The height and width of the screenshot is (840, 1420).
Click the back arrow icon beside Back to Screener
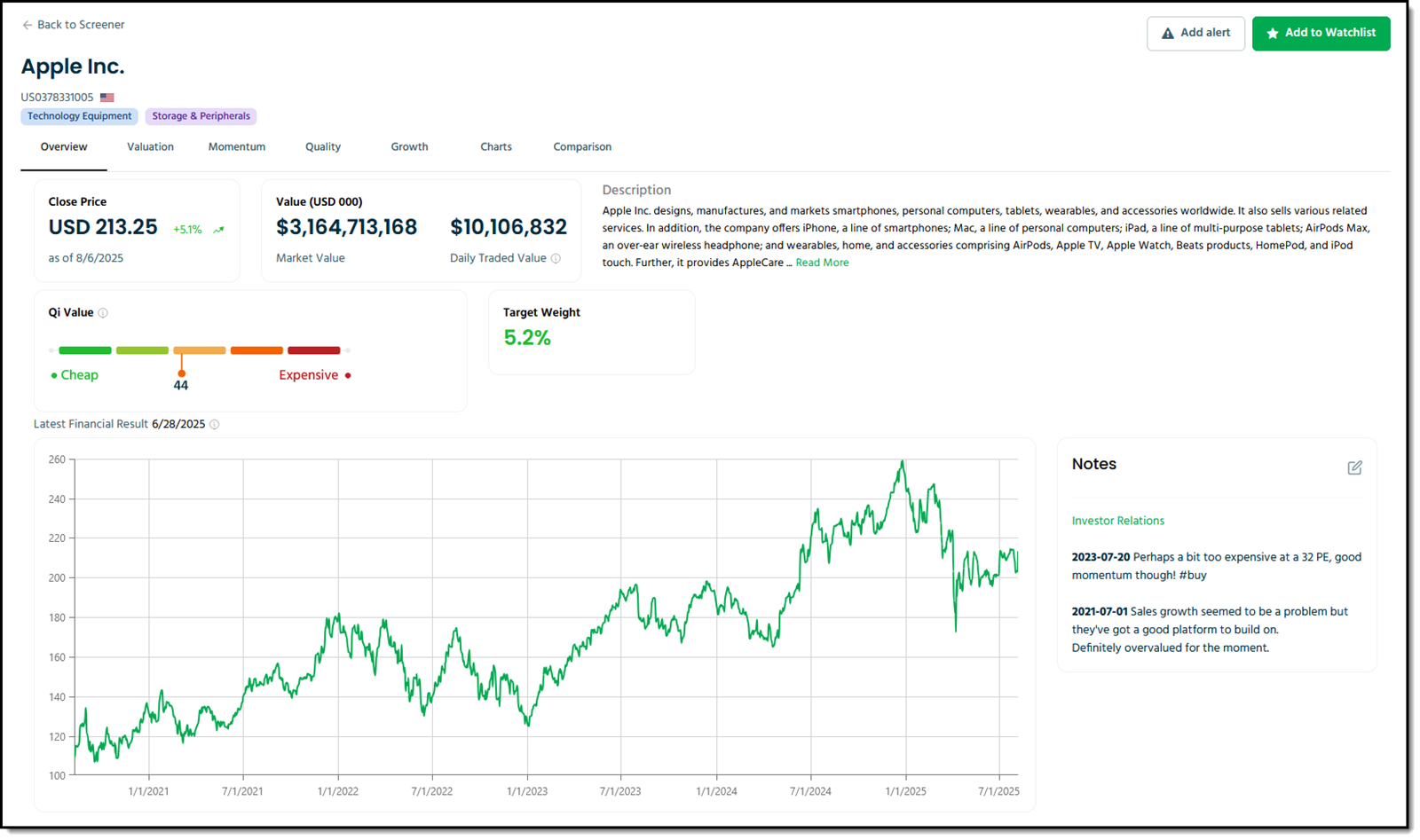click(x=27, y=25)
